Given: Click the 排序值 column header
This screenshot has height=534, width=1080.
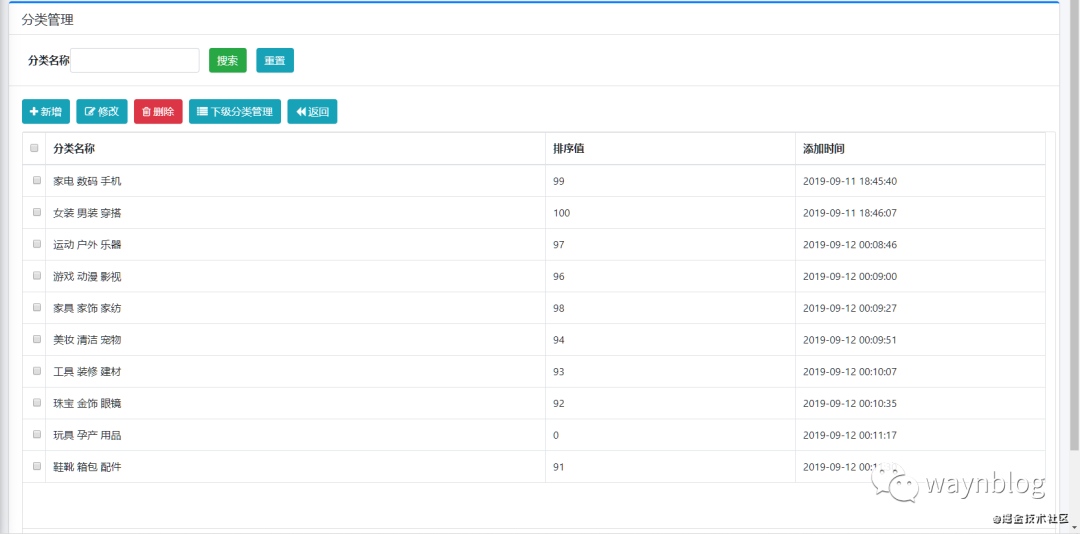Looking at the screenshot, I should point(670,148).
